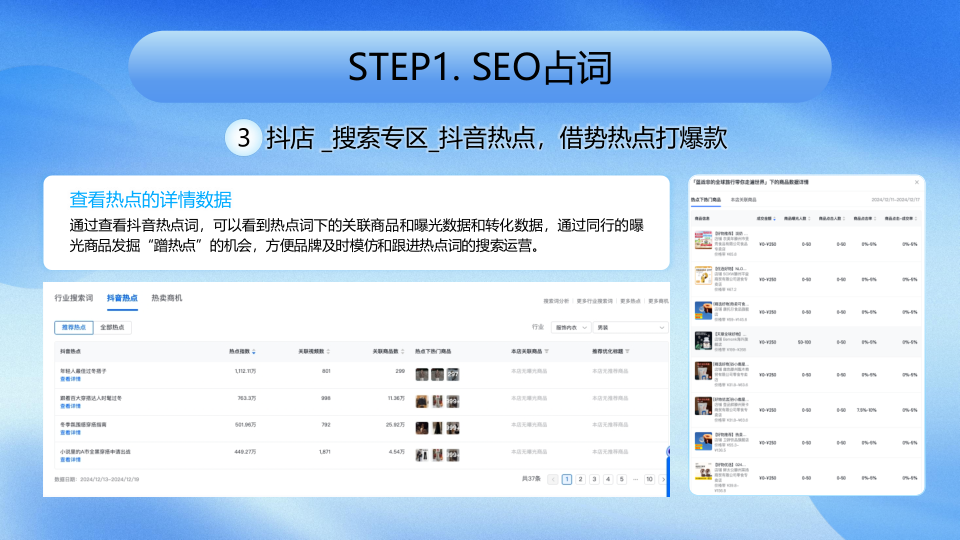Image resolution: width=960 pixels, height=540 pixels.
Task: Sort by 热点指数 column arrows
Action: point(254,351)
